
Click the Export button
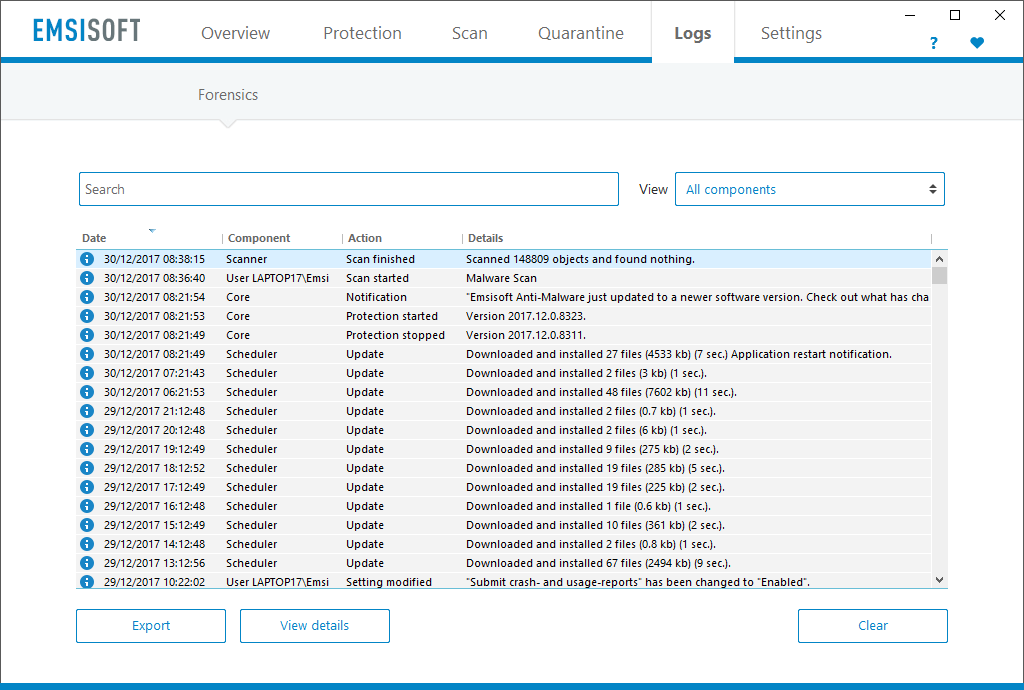(x=150, y=625)
